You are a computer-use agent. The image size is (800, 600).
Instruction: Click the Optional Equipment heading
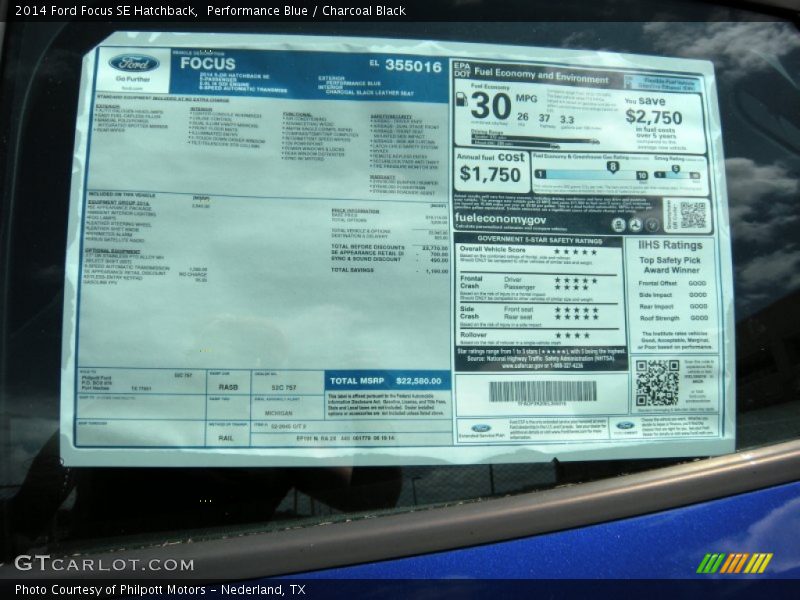(x=112, y=251)
